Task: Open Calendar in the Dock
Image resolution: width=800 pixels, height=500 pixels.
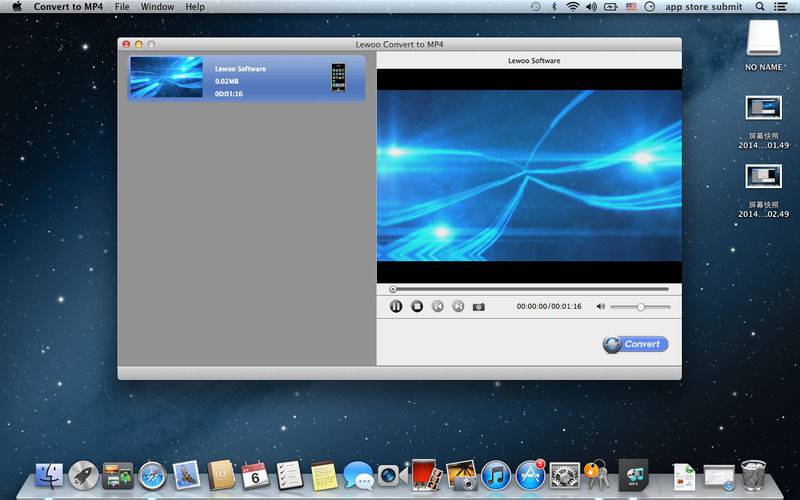Action: point(255,476)
